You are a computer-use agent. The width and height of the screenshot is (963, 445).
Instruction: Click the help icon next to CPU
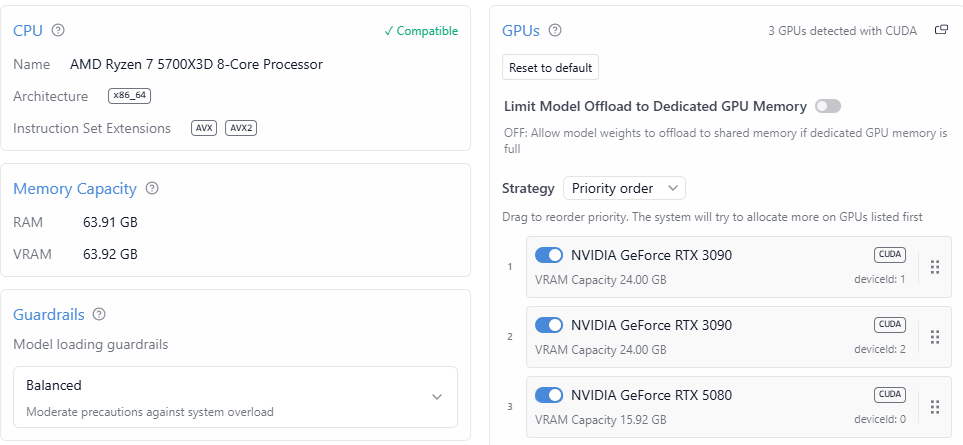pos(58,31)
